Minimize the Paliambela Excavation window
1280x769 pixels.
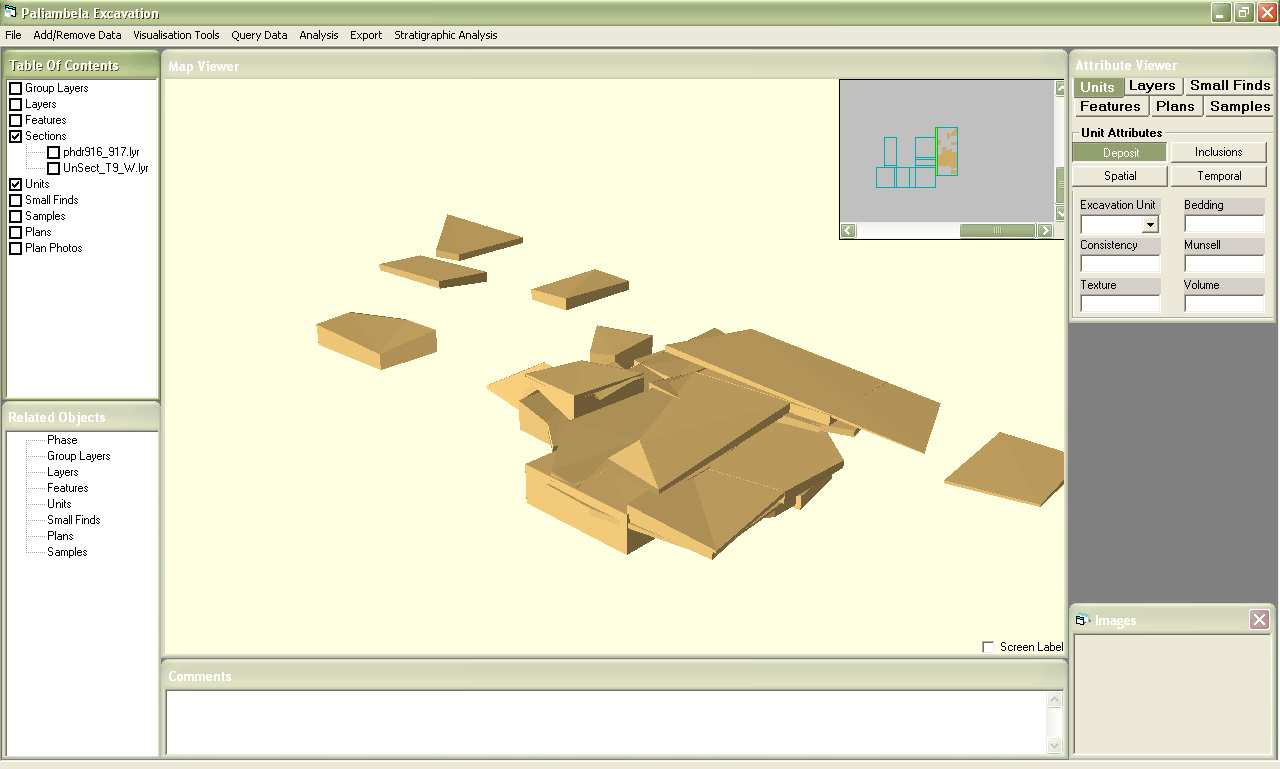pos(1221,13)
